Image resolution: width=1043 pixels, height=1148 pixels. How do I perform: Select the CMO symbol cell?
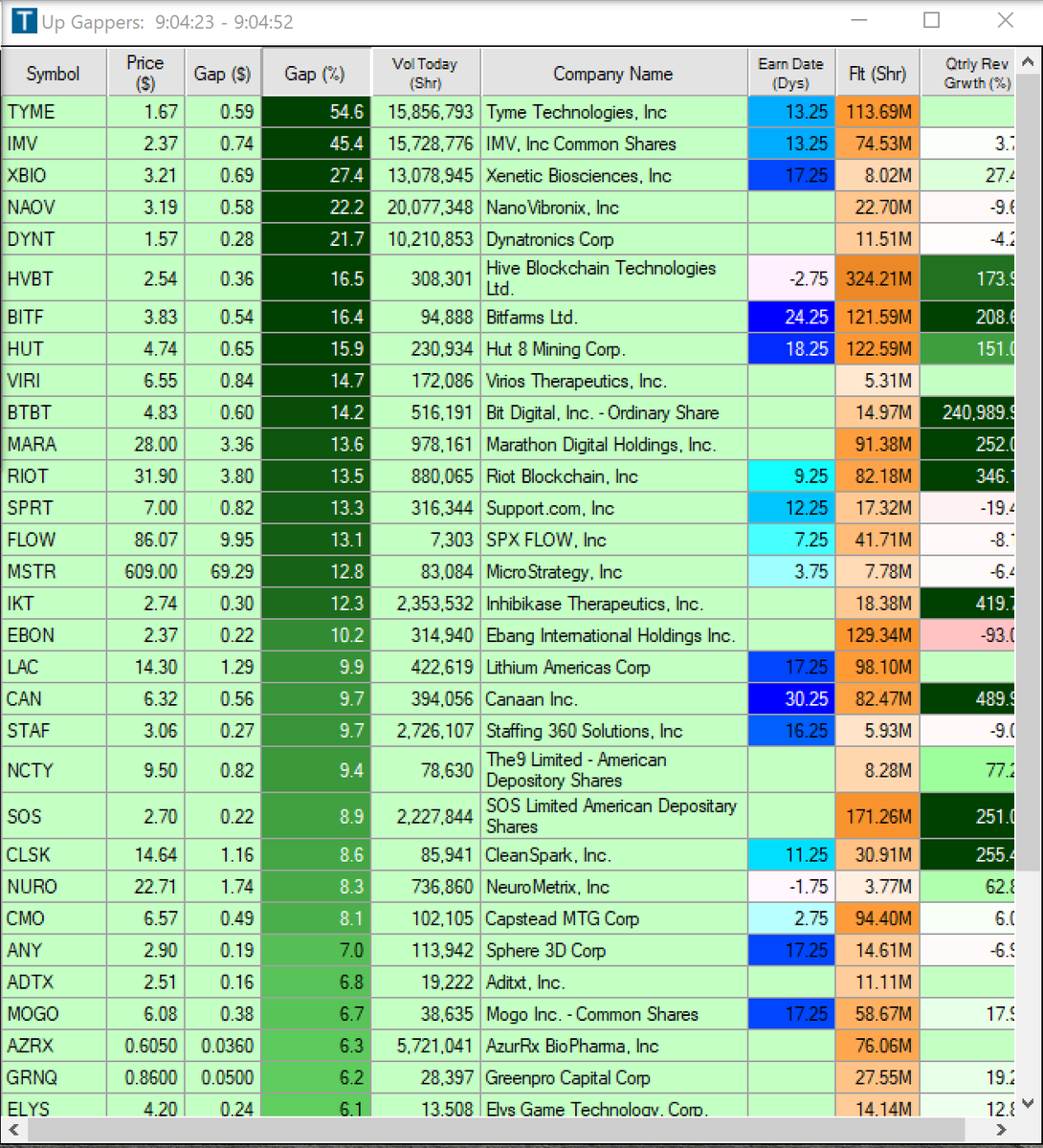54,917
